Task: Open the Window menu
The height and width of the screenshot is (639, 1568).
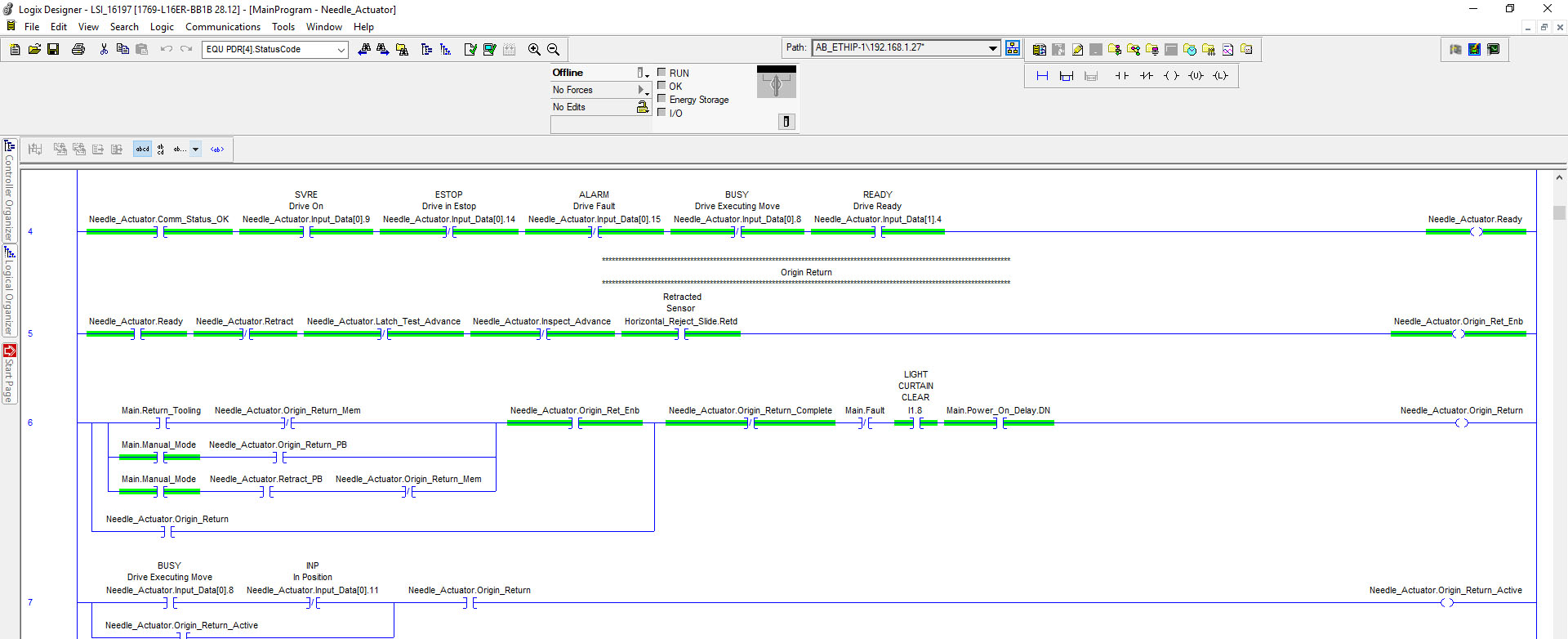Action: tap(324, 27)
